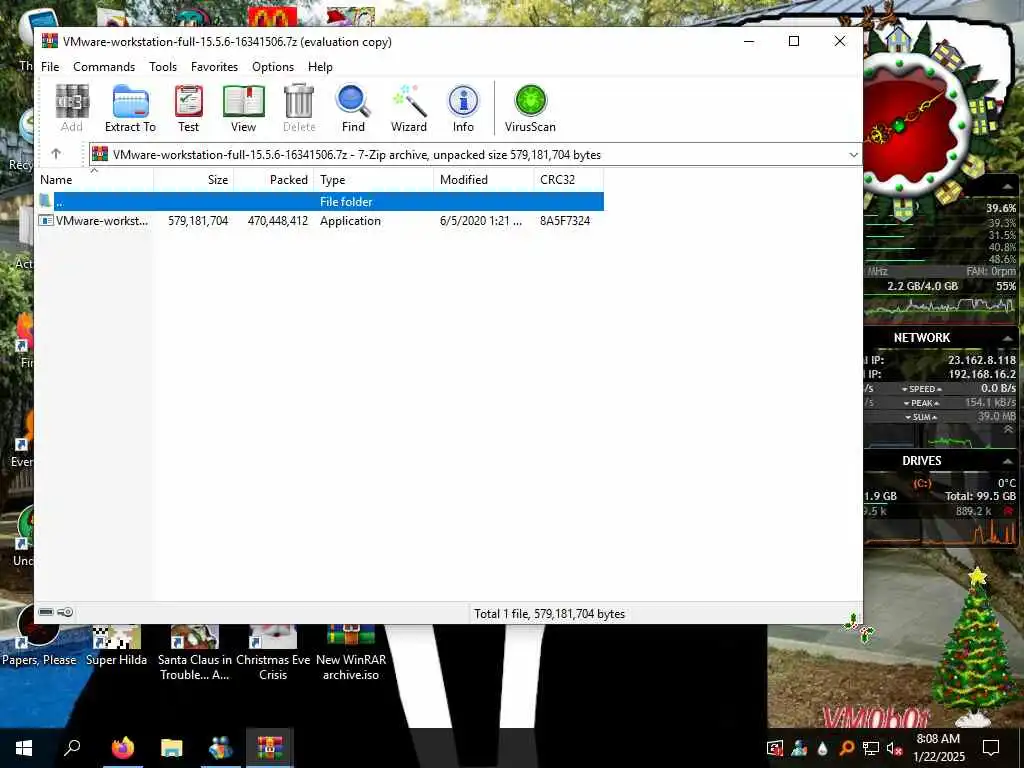Show archive Info
The height and width of the screenshot is (768, 1024).
click(463, 108)
